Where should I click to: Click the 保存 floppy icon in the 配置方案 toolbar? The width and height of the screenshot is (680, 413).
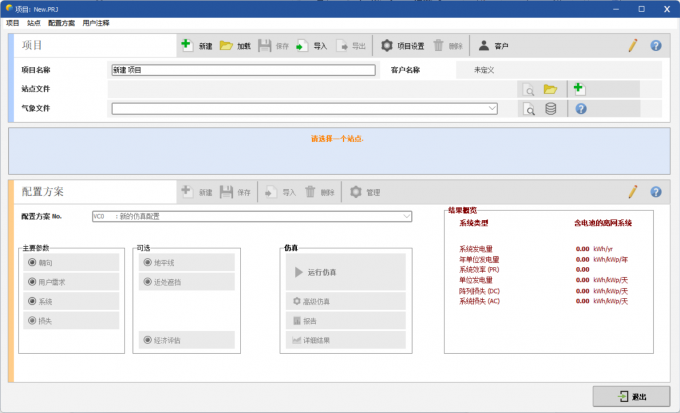[226, 192]
